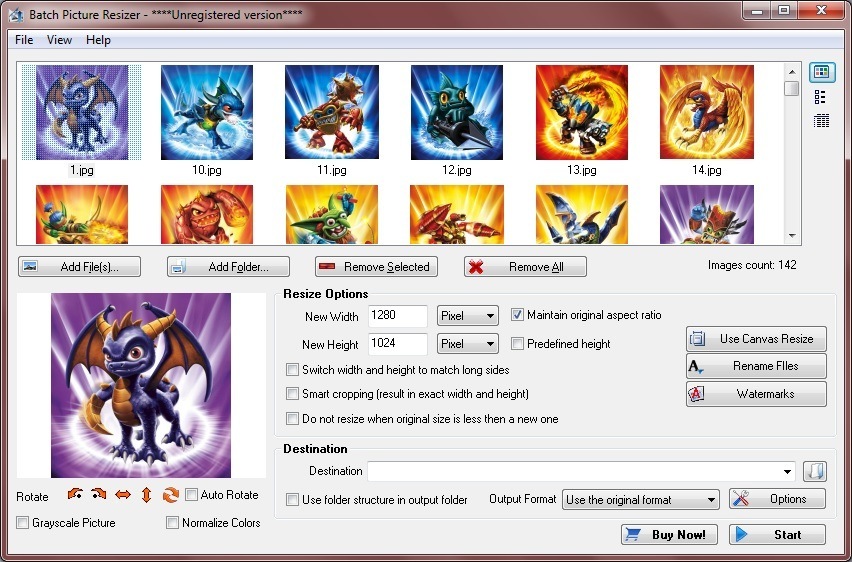Select the 12.jpg thumbnail

(456, 113)
